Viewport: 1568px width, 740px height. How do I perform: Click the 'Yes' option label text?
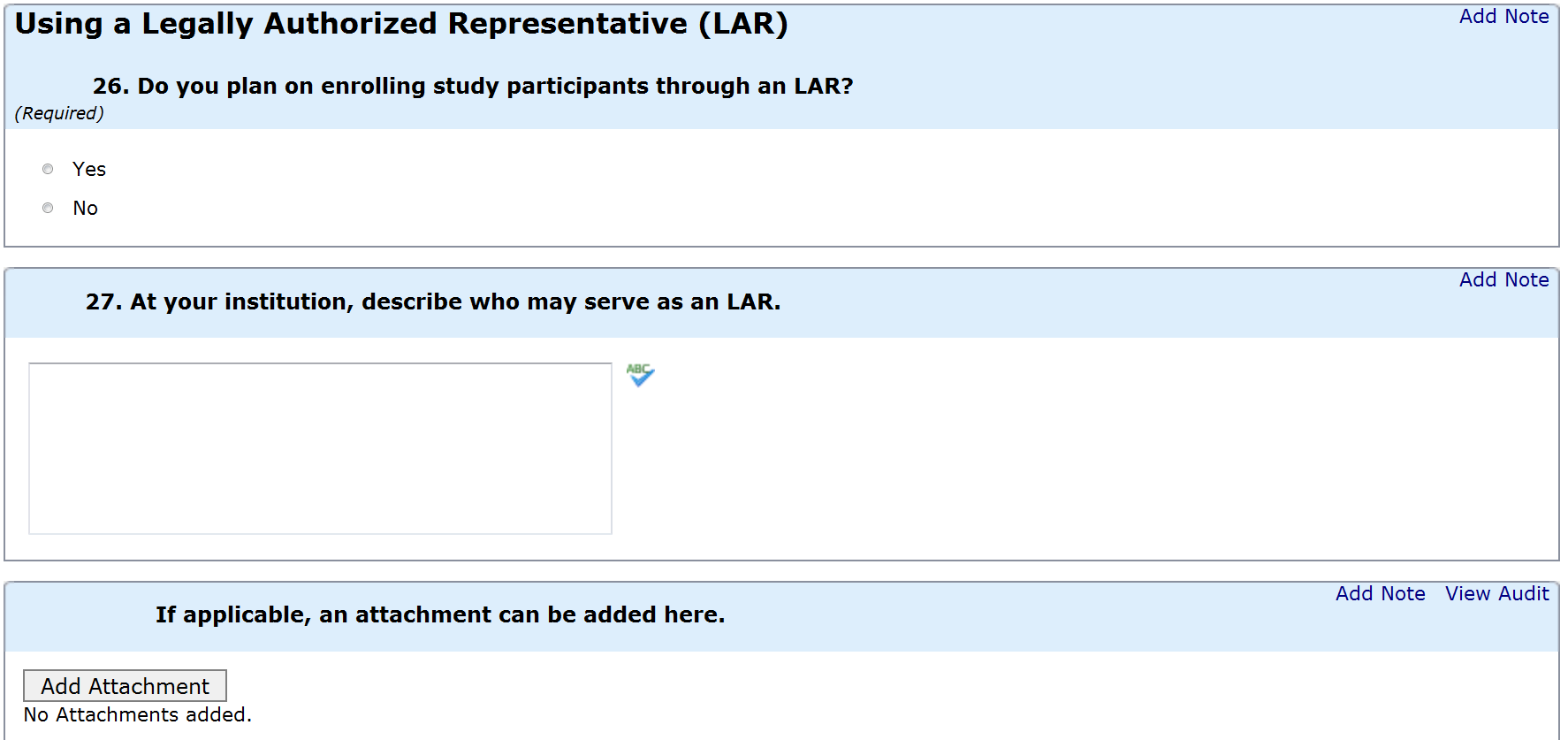(88, 169)
